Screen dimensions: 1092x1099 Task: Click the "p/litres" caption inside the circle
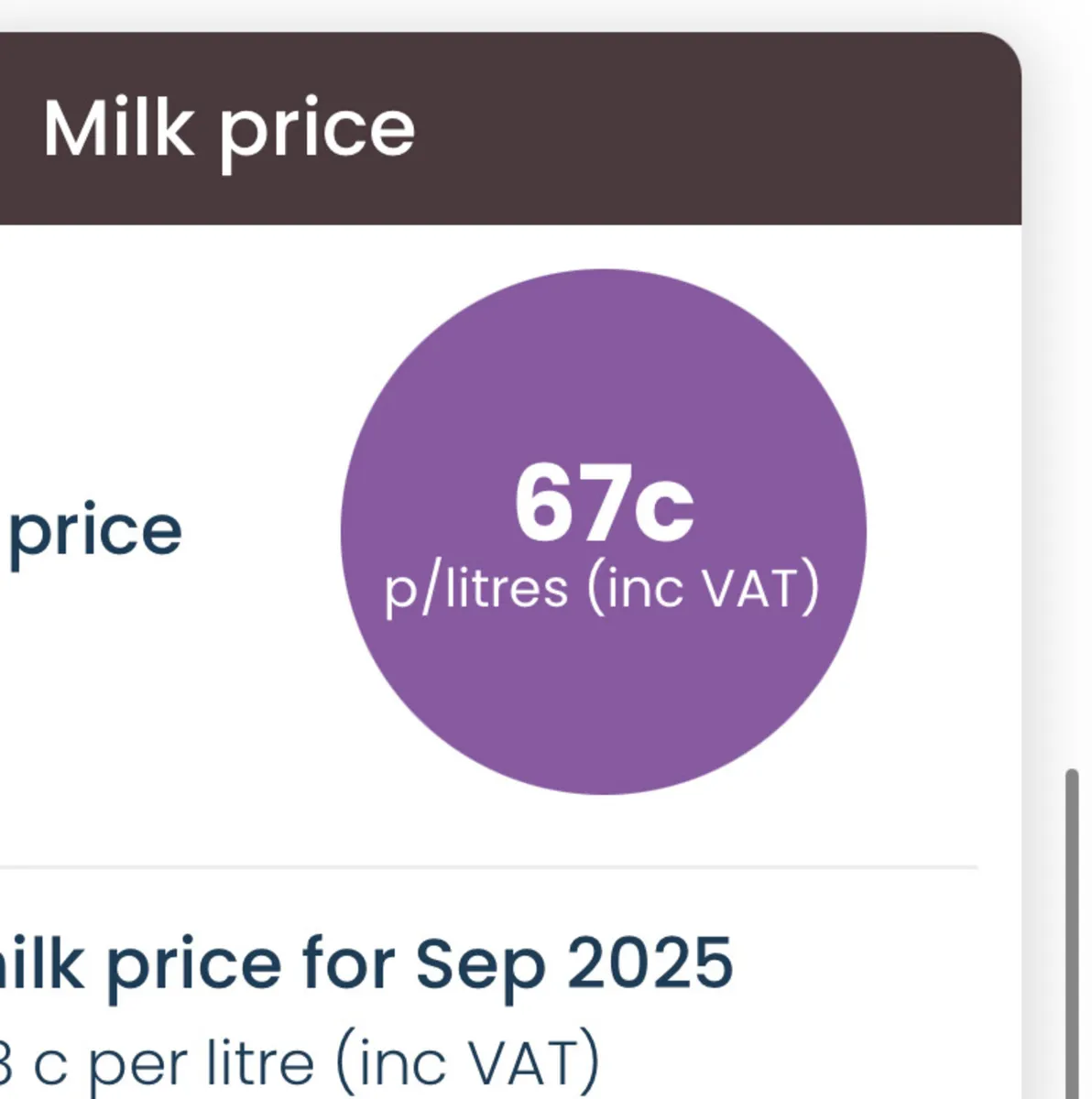[475, 588]
